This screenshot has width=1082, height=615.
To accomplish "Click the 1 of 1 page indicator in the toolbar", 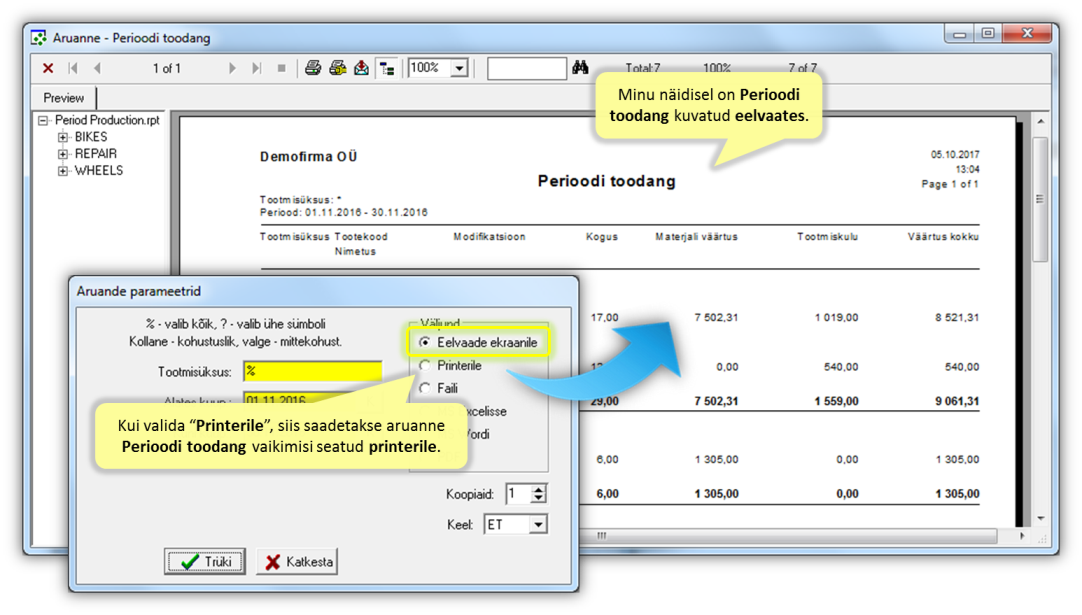I will coord(167,68).
